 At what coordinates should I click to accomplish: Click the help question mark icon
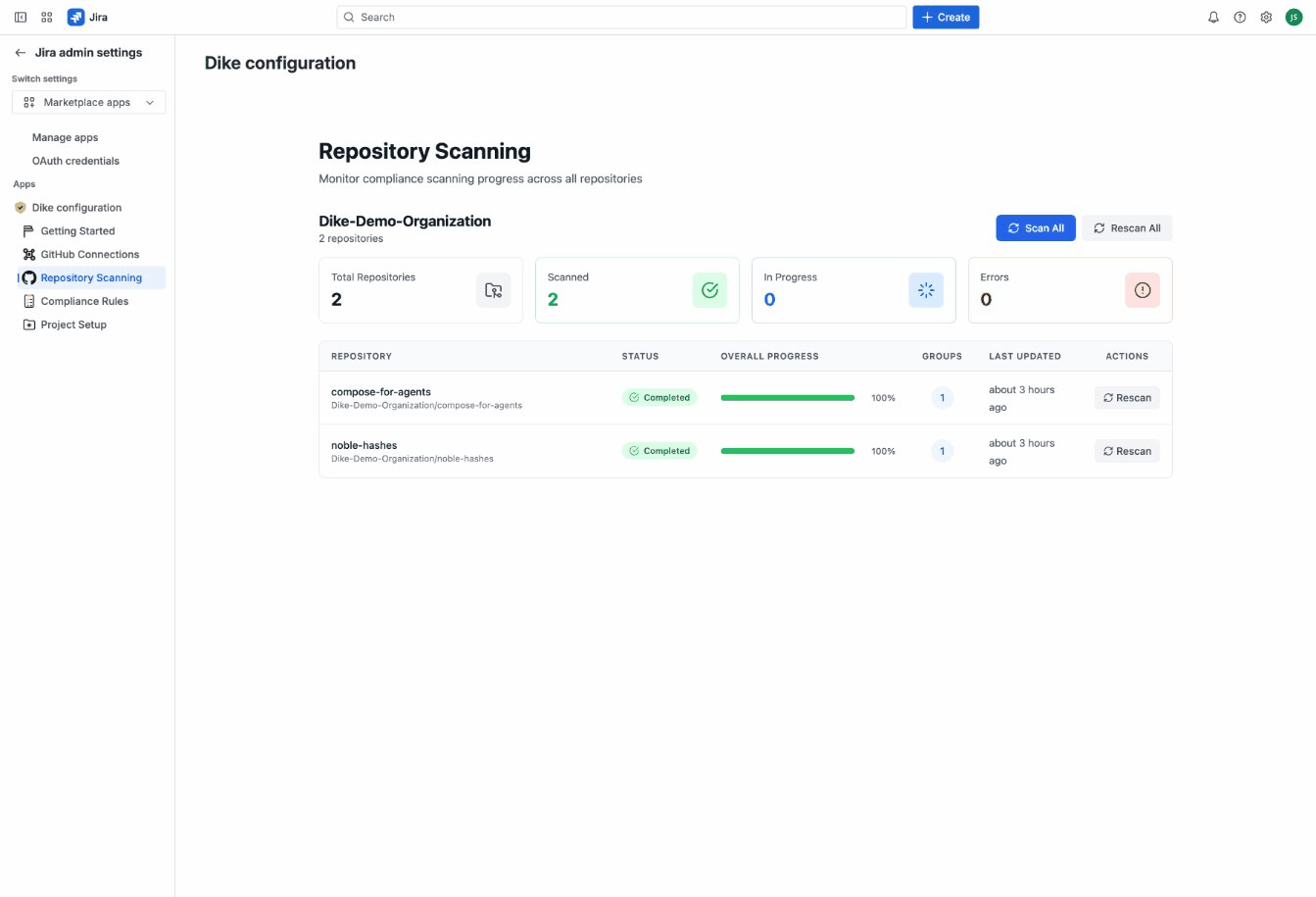click(x=1240, y=17)
